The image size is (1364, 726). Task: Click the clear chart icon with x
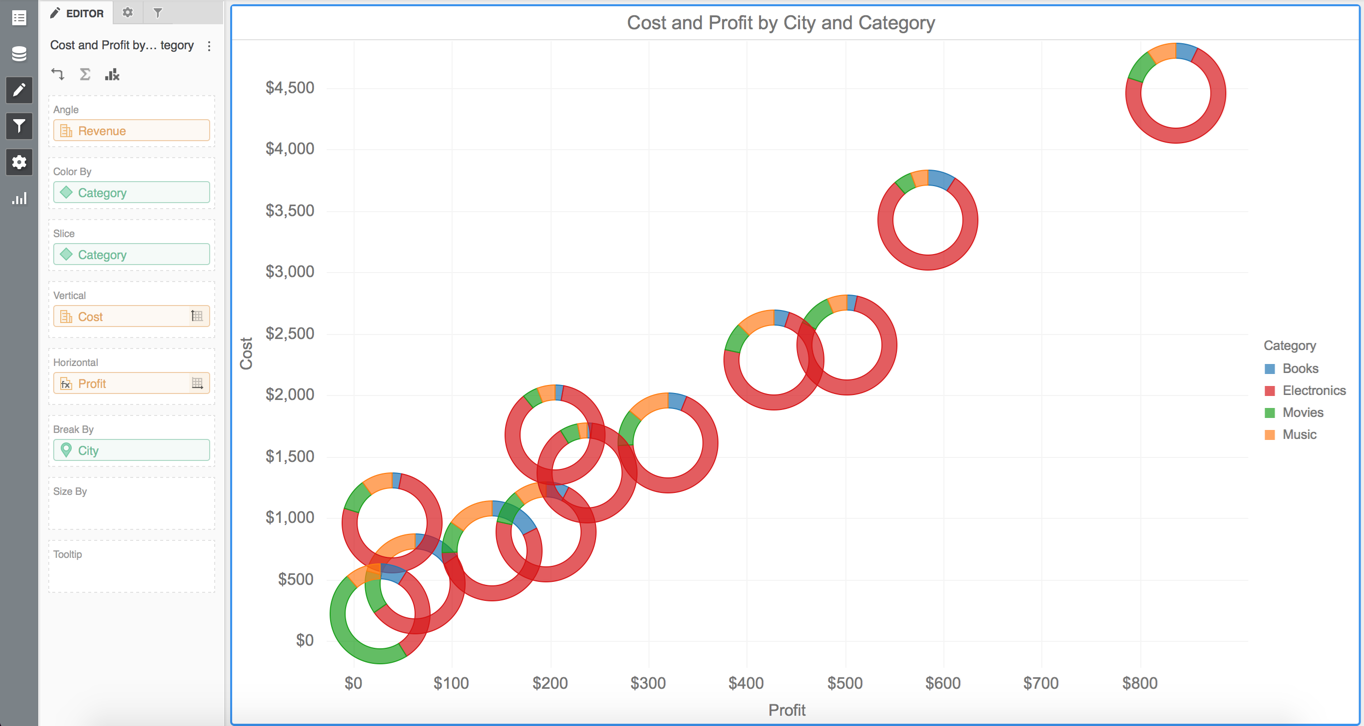[x=112, y=75]
